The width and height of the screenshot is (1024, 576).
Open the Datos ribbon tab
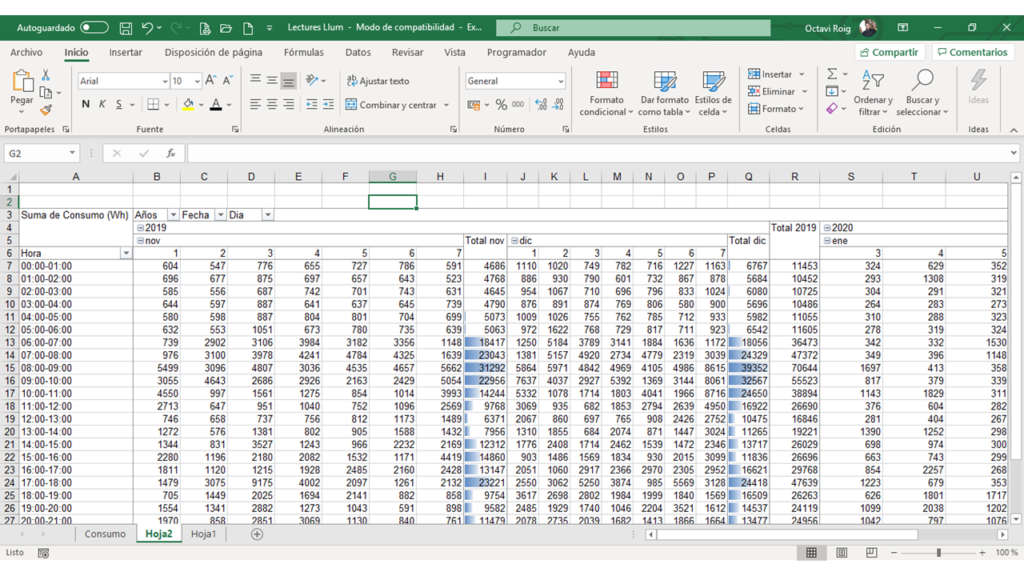tap(358, 52)
